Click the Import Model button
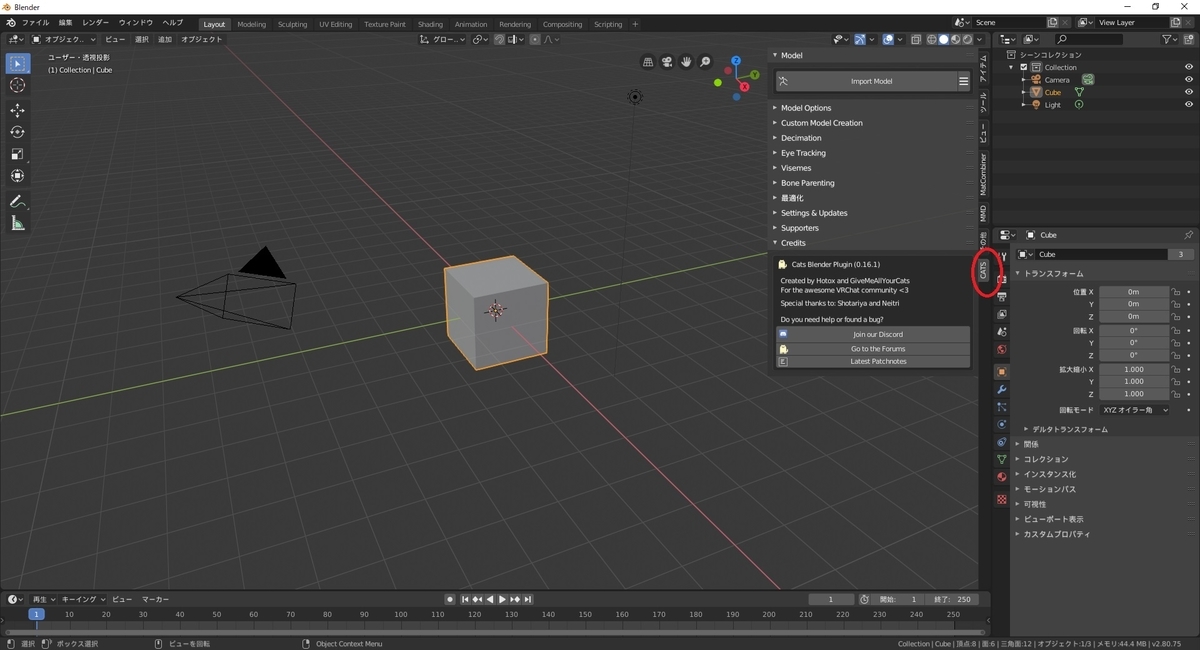The height and width of the screenshot is (650, 1200). [864, 81]
